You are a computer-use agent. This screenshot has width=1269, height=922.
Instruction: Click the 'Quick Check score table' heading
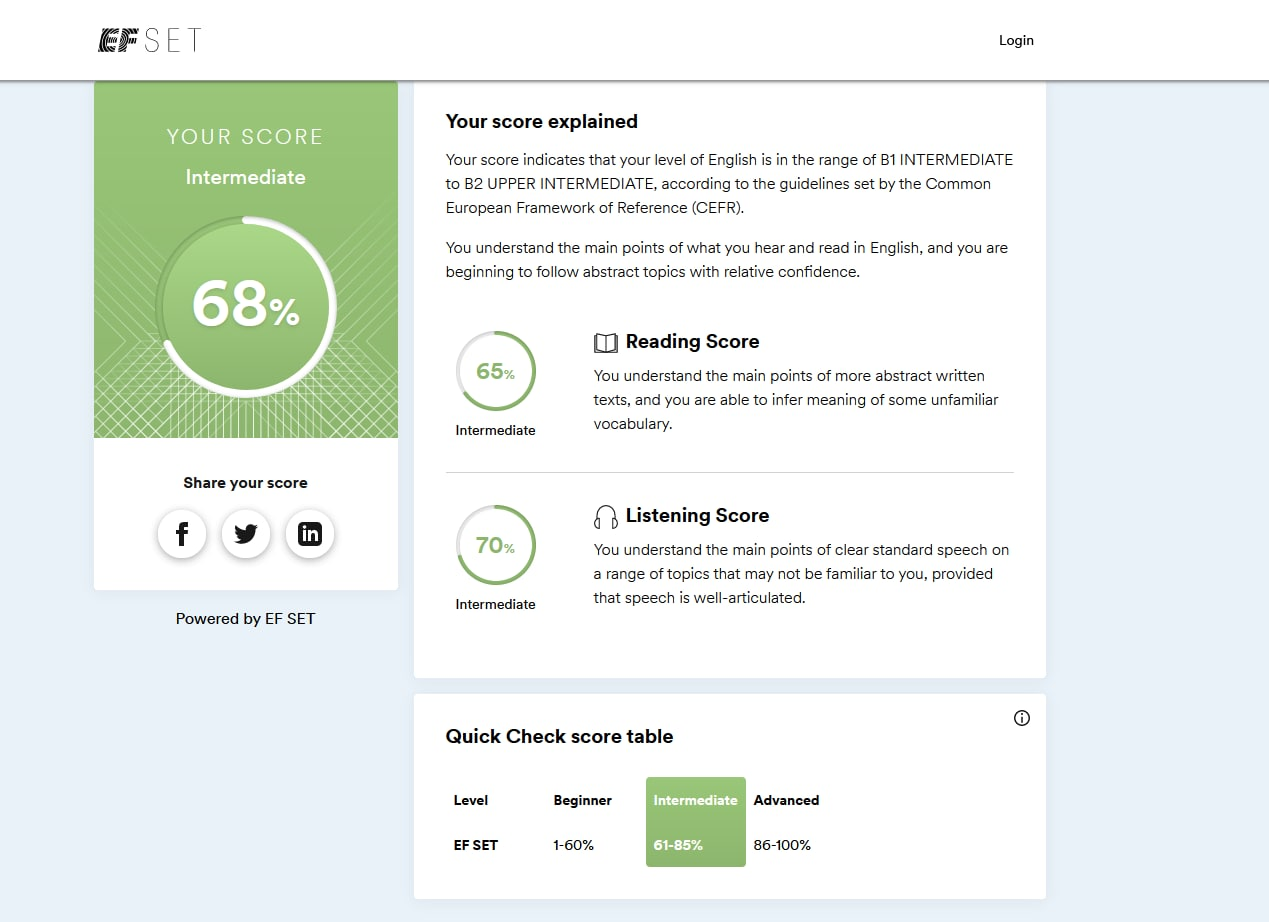(559, 737)
